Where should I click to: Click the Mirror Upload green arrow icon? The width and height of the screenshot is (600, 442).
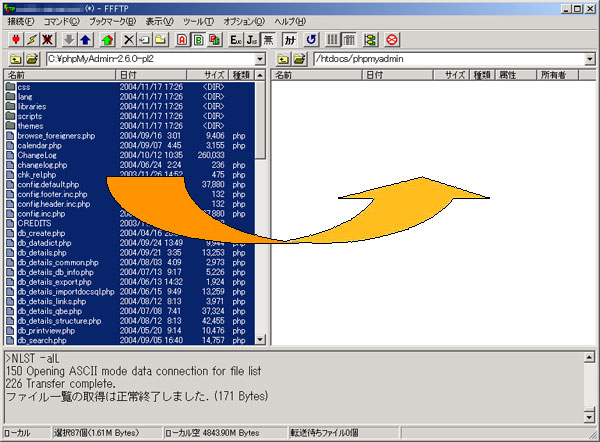(107, 39)
